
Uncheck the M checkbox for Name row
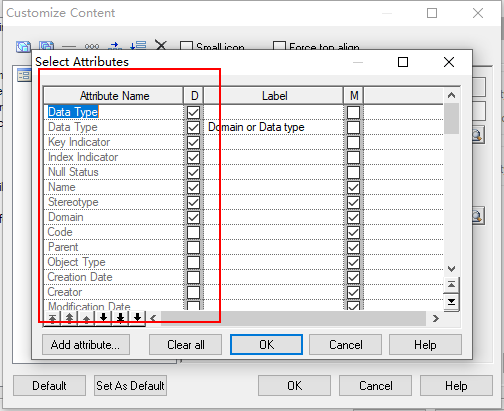[353, 187]
